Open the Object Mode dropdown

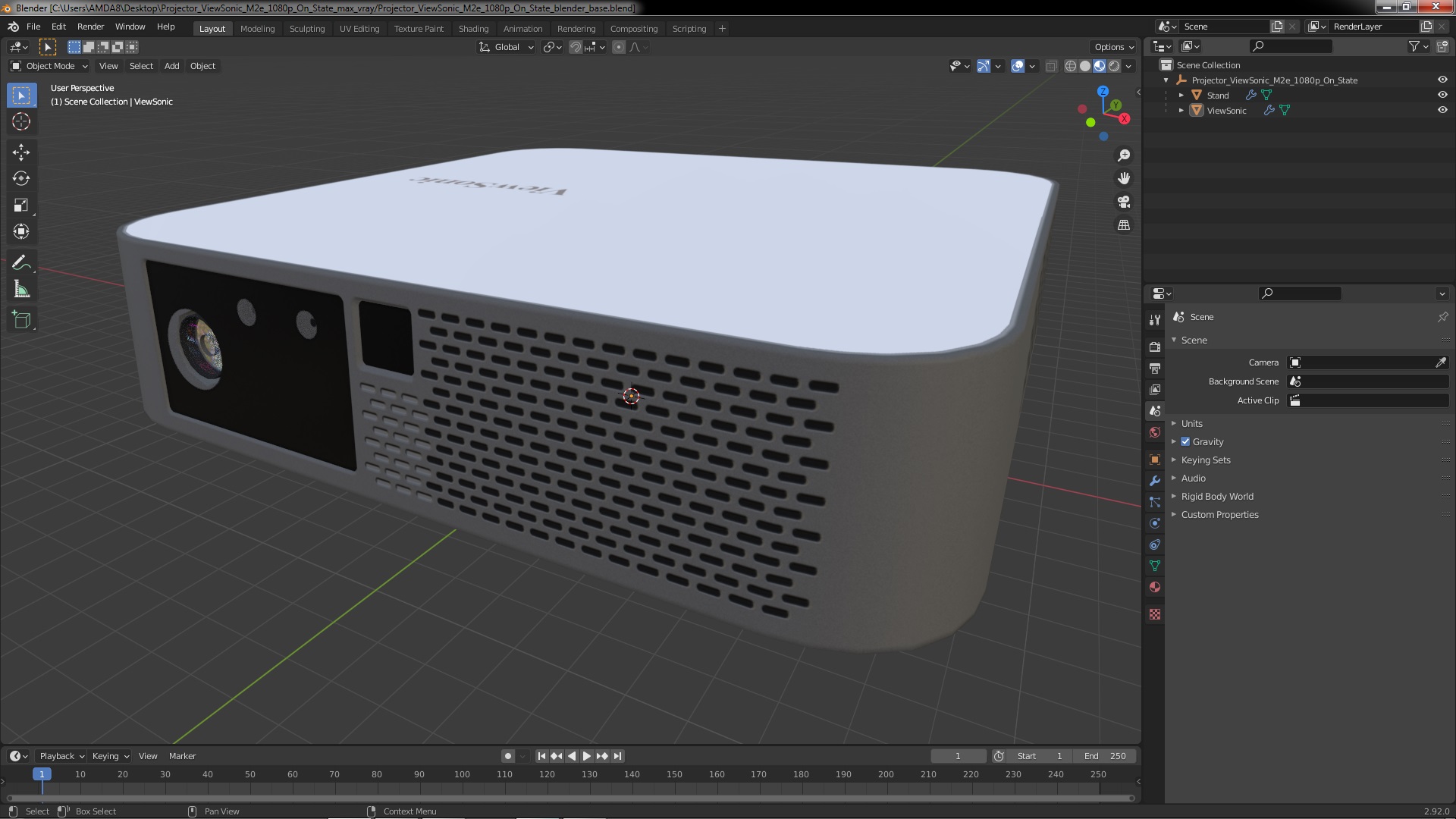(x=50, y=66)
